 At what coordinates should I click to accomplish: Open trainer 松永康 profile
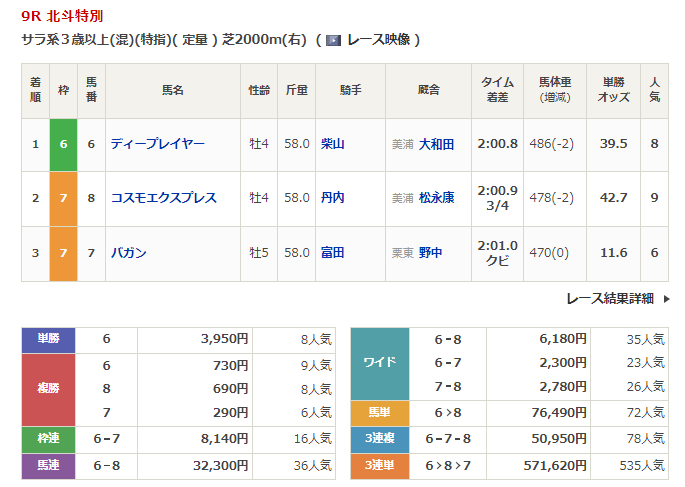coord(437,198)
